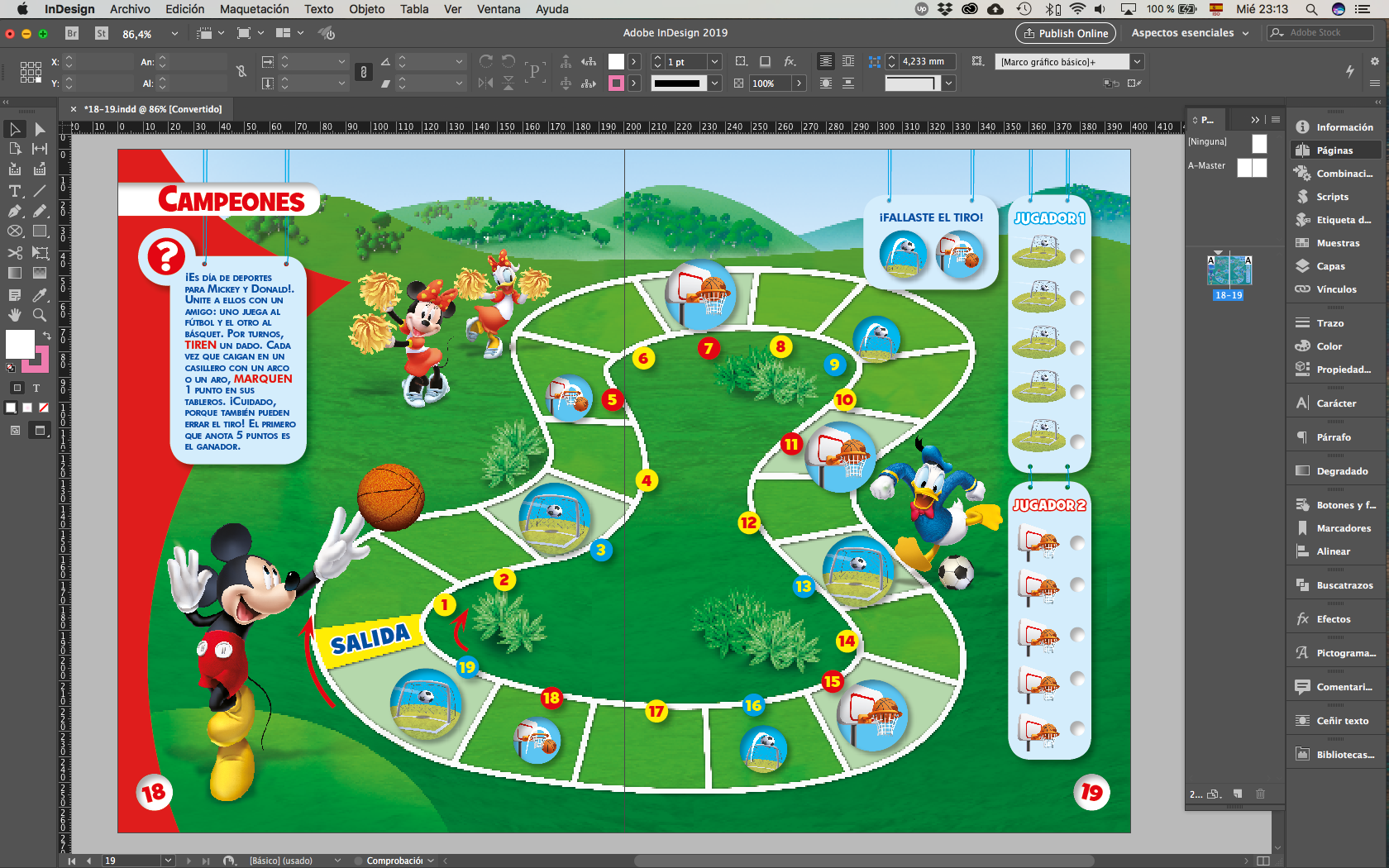This screenshot has height=868, width=1389.
Task: Expand Aspectos esenciales workspace dropdown
Action: point(1191,33)
